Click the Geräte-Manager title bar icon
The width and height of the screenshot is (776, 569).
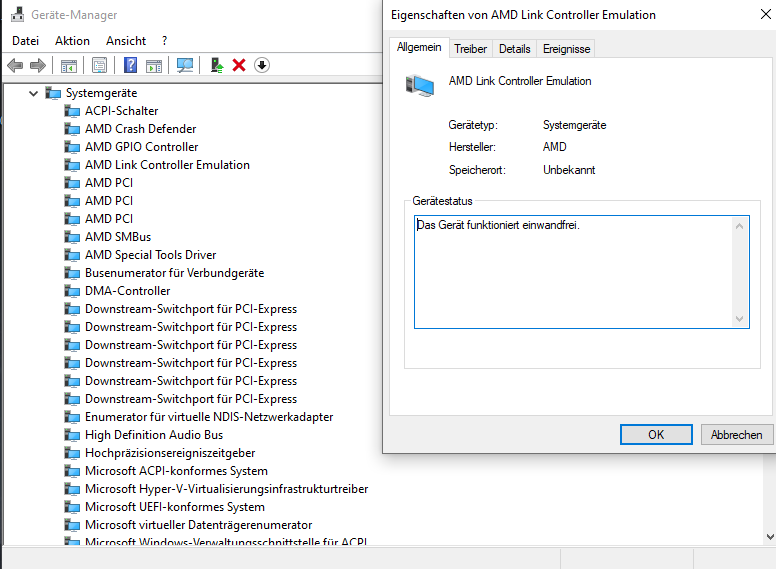pos(17,14)
